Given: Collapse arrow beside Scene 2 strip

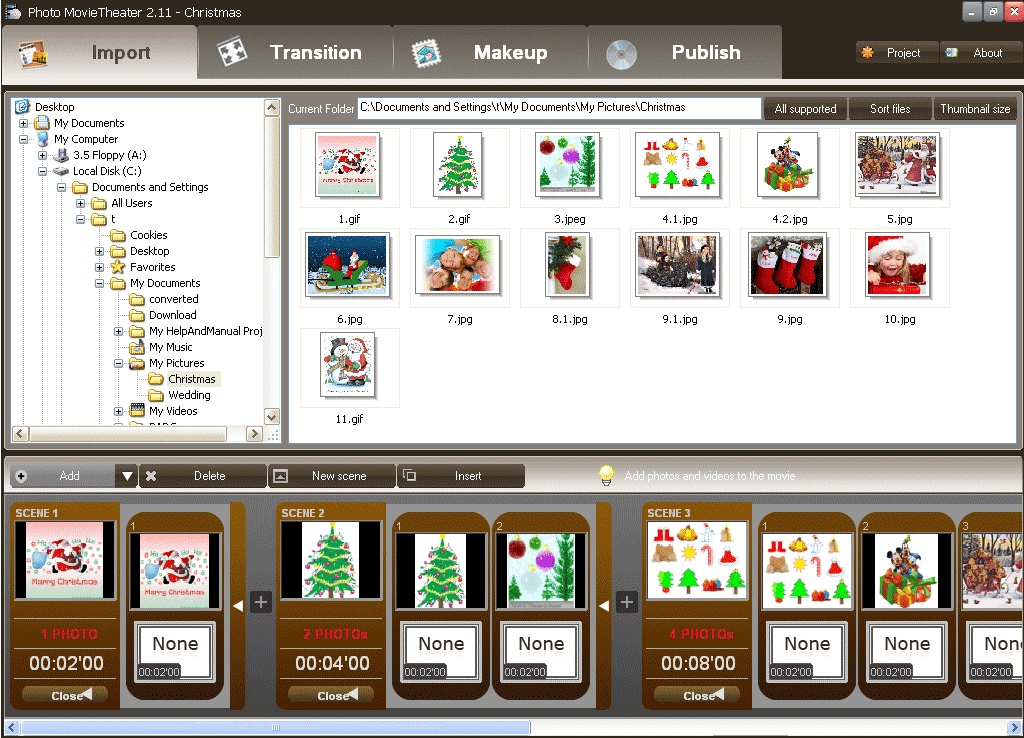Looking at the screenshot, I should [x=604, y=605].
